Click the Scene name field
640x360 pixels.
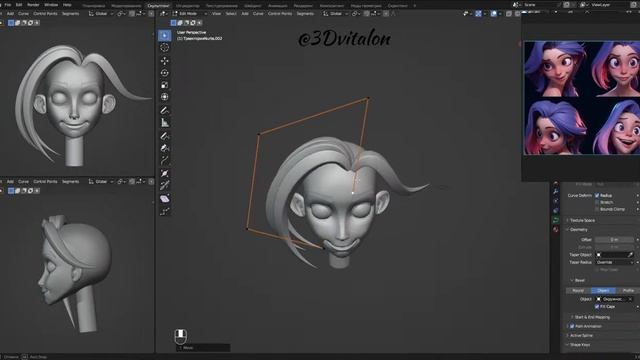(x=541, y=5)
